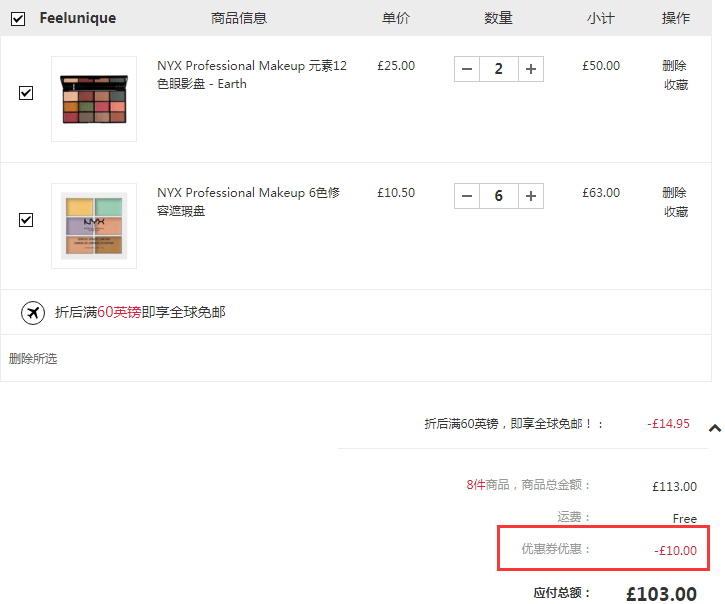The width and height of the screenshot is (725, 604).
Task: Click the £113.00 goods total amount
Action: coord(674,487)
